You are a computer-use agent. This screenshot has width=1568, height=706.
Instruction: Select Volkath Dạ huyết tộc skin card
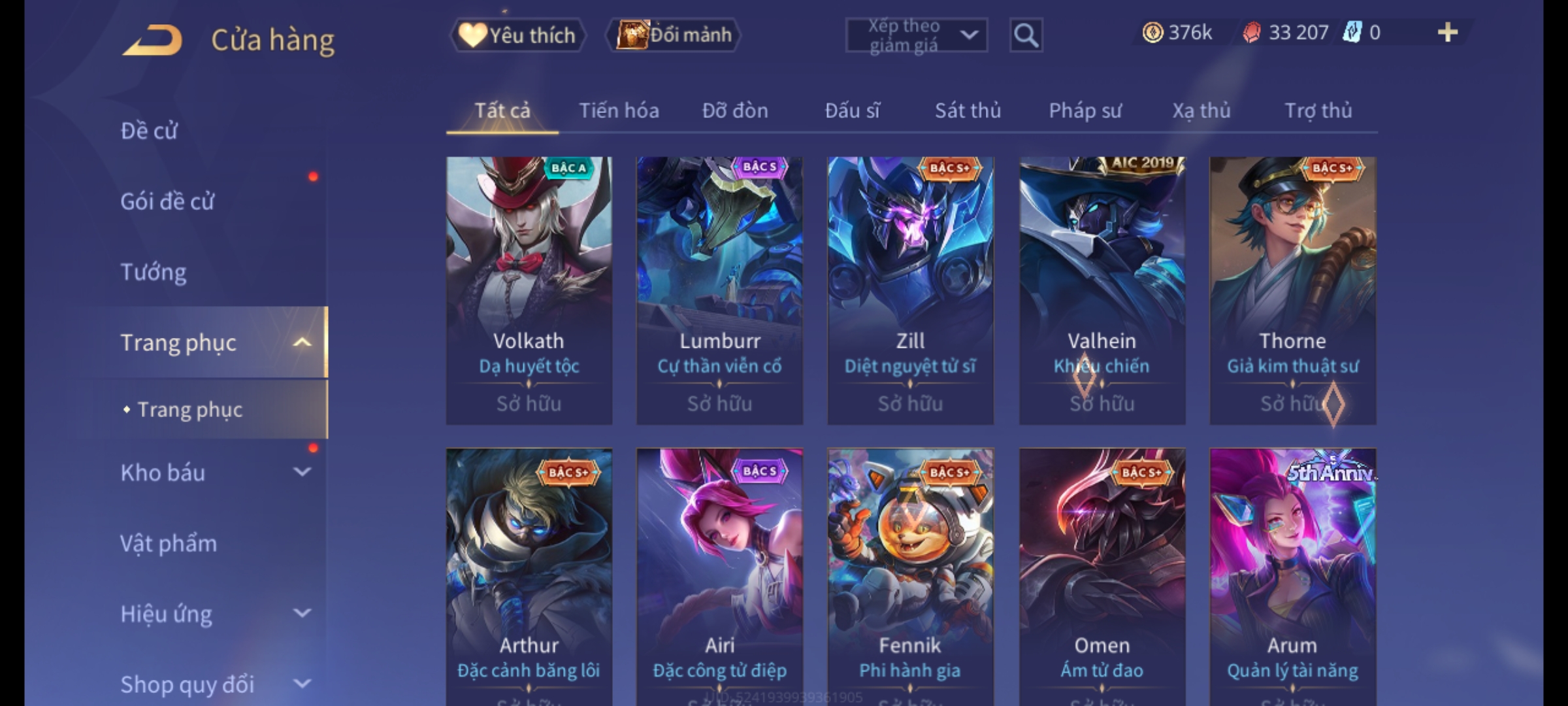[529, 290]
